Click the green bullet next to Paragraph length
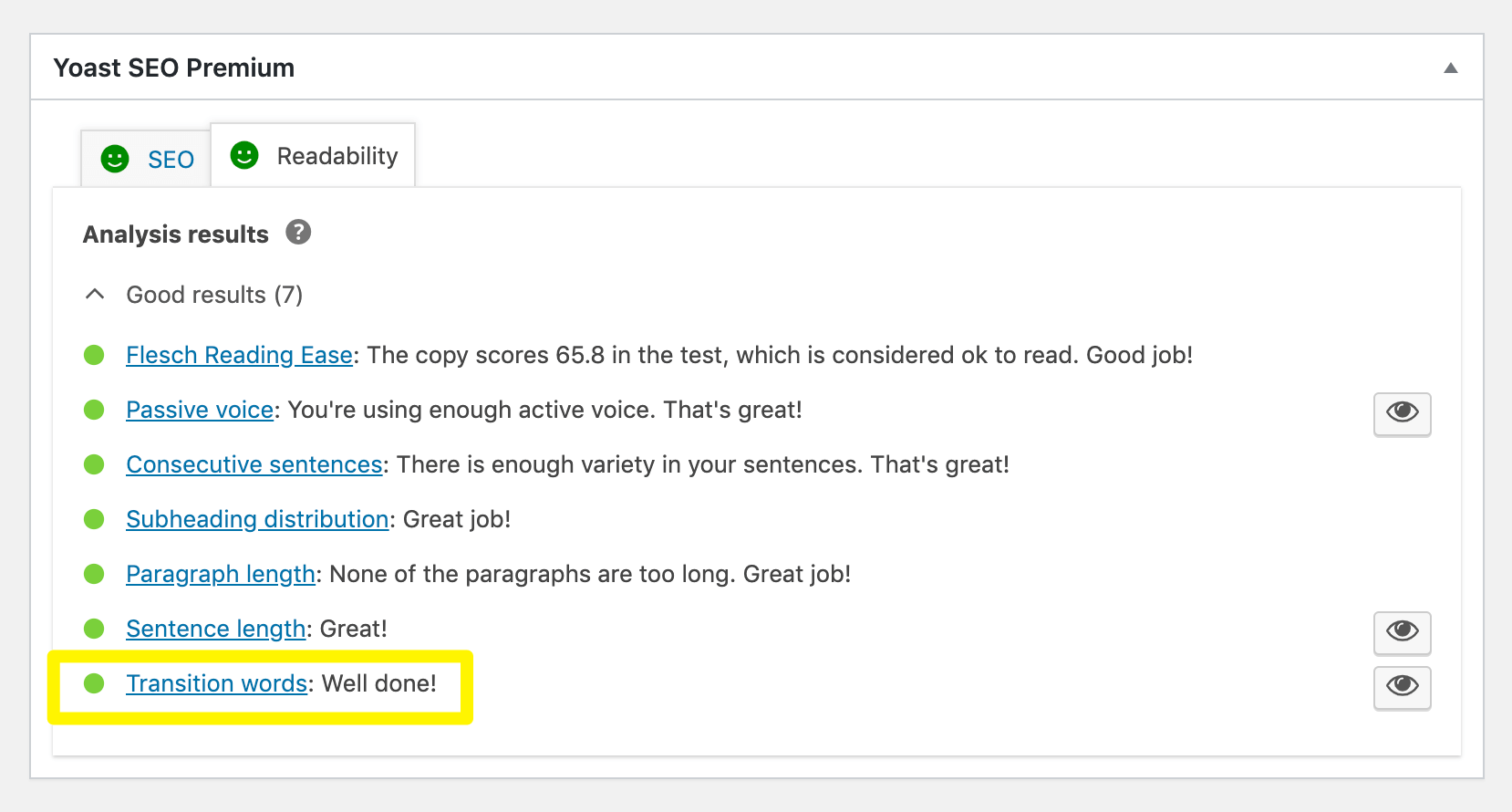This screenshot has width=1512, height=812. (x=94, y=574)
